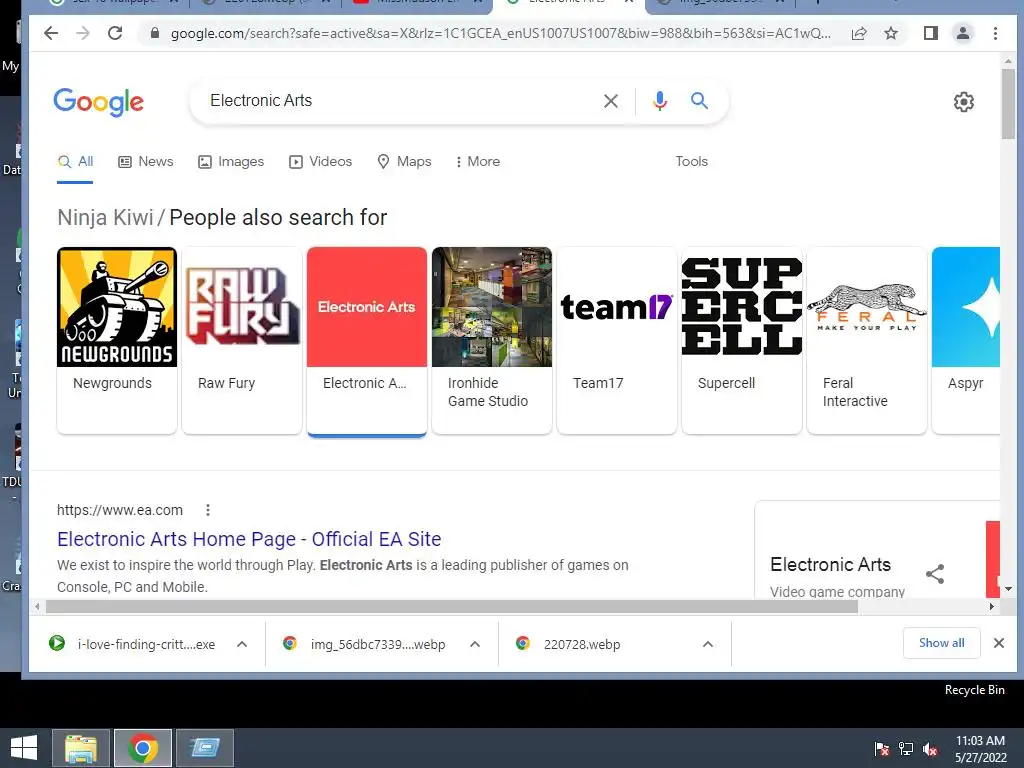Expand options for 220728.webp download
This screenshot has height=768, width=1024.
point(708,644)
